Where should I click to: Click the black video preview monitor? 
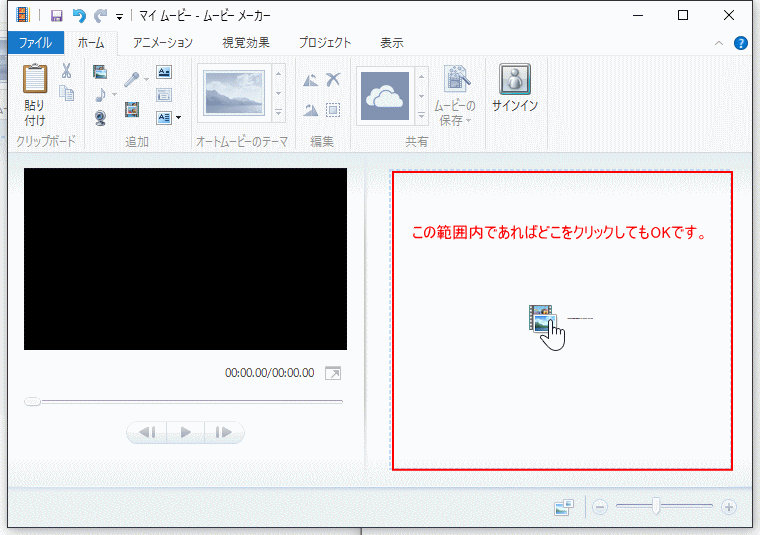(x=186, y=259)
